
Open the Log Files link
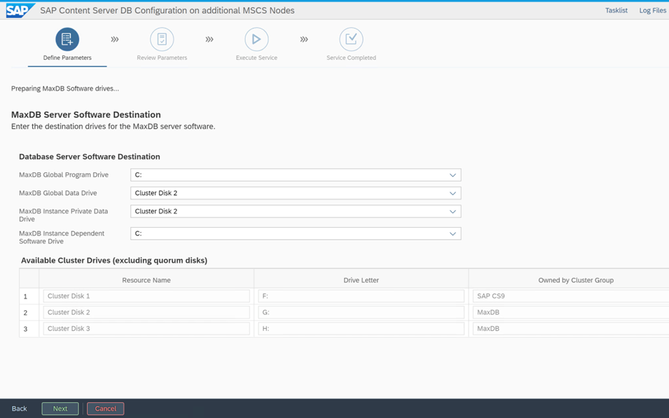652,11
